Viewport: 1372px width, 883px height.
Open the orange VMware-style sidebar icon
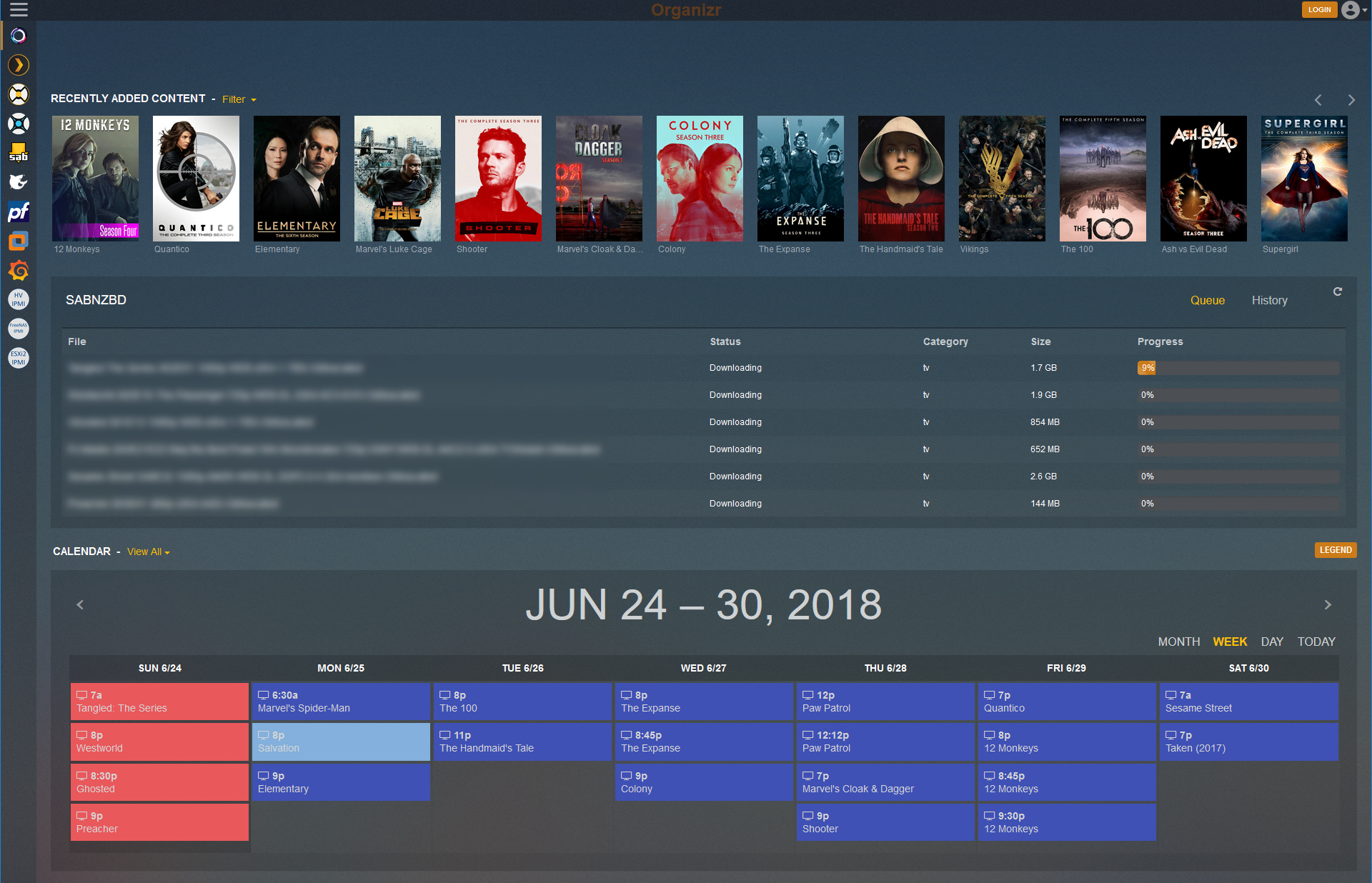tap(19, 241)
